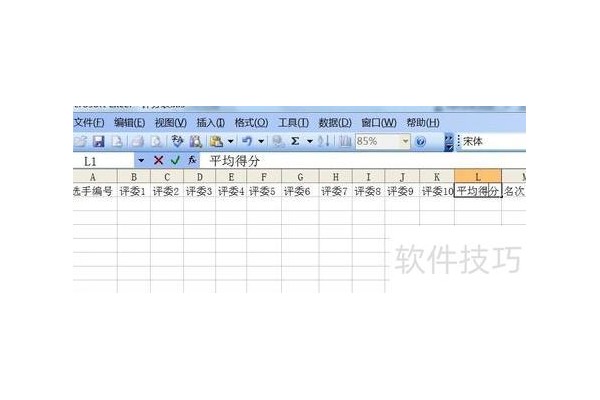Click the blue Help question icon
600x400 pixels.
pos(421,142)
